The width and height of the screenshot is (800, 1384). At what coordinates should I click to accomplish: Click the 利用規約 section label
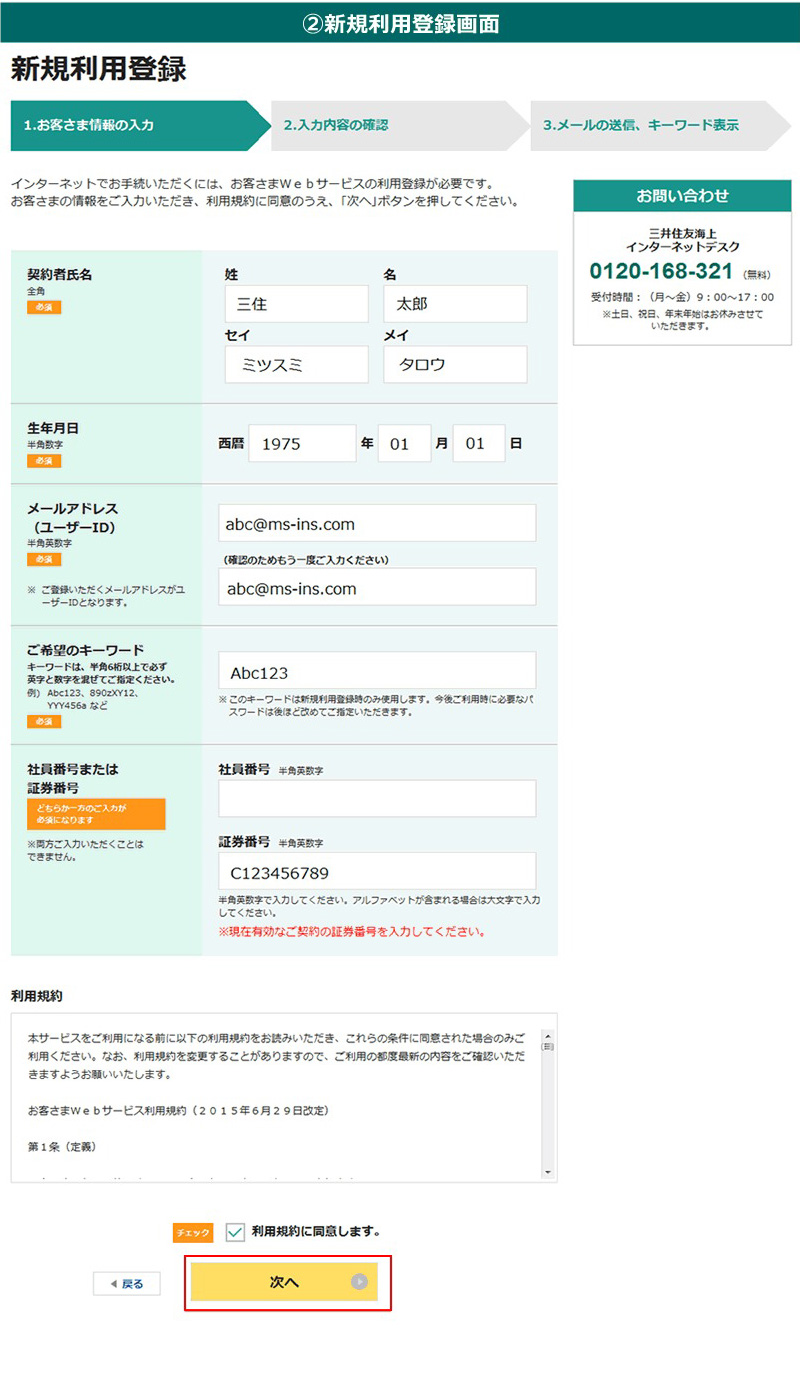tap(37, 996)
